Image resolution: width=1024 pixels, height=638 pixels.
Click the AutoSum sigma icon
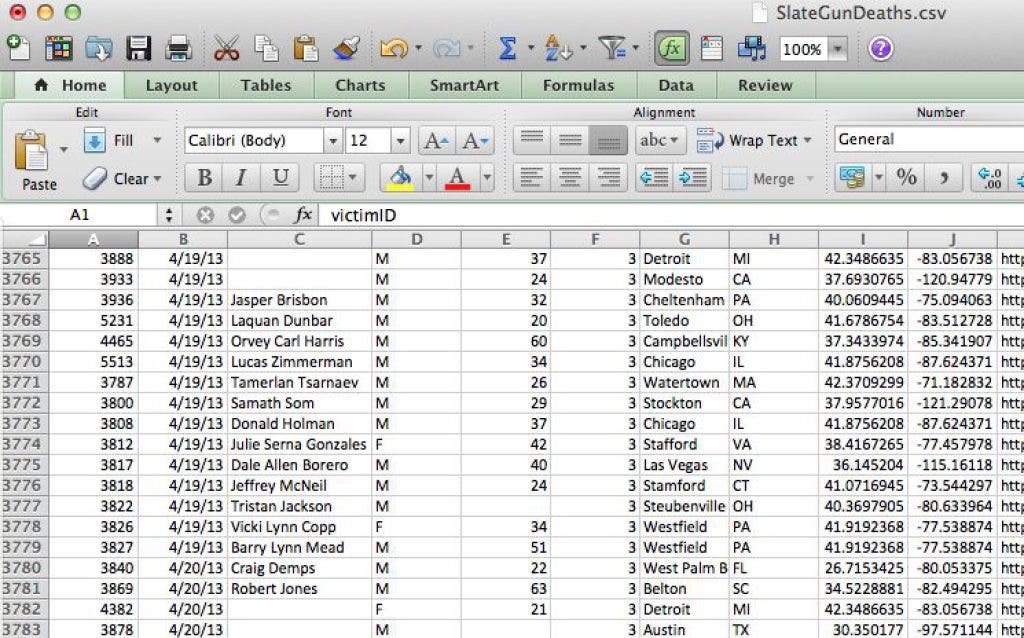(508, 48)
